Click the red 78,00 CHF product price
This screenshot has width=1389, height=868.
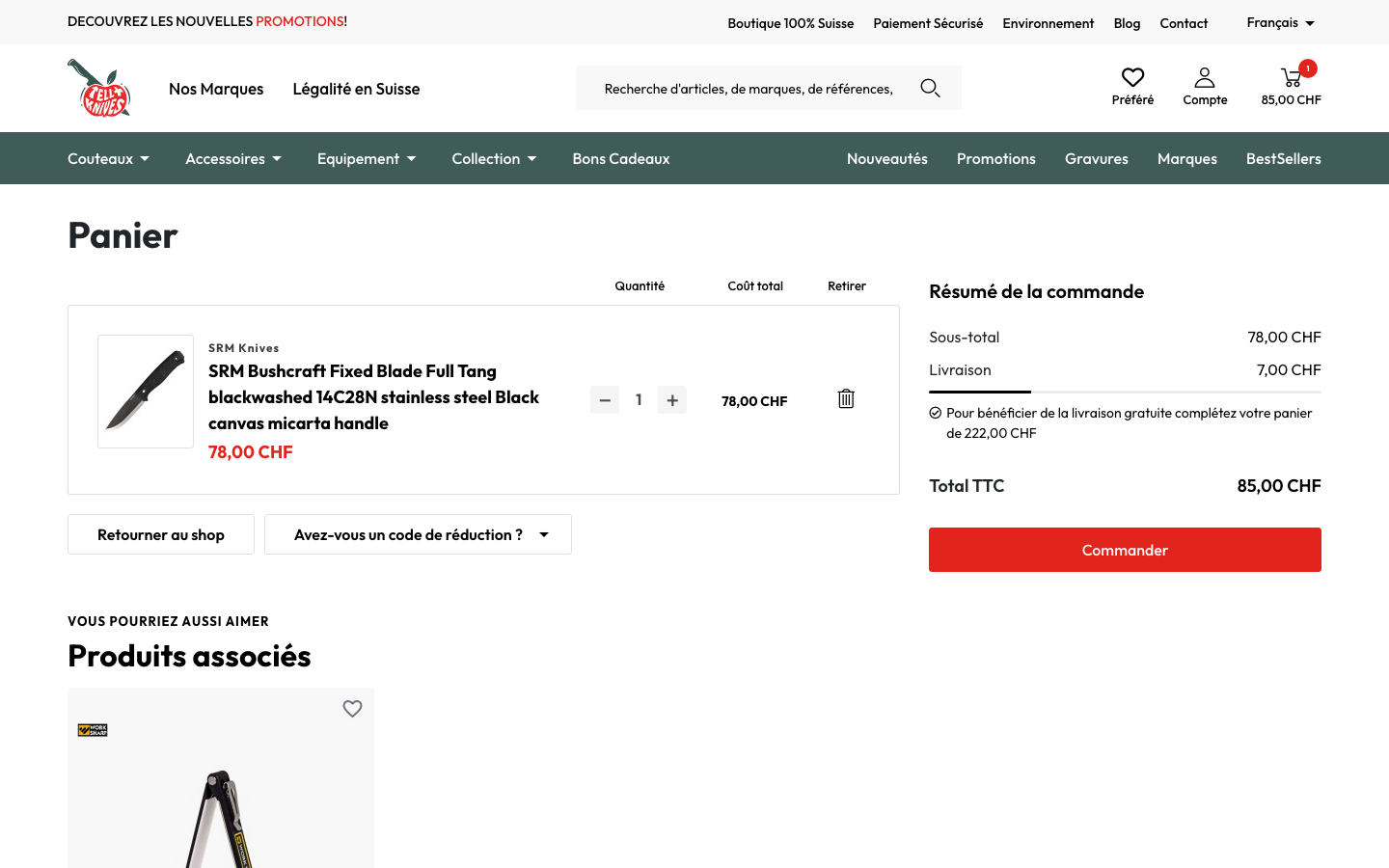(x=251, y=451)
